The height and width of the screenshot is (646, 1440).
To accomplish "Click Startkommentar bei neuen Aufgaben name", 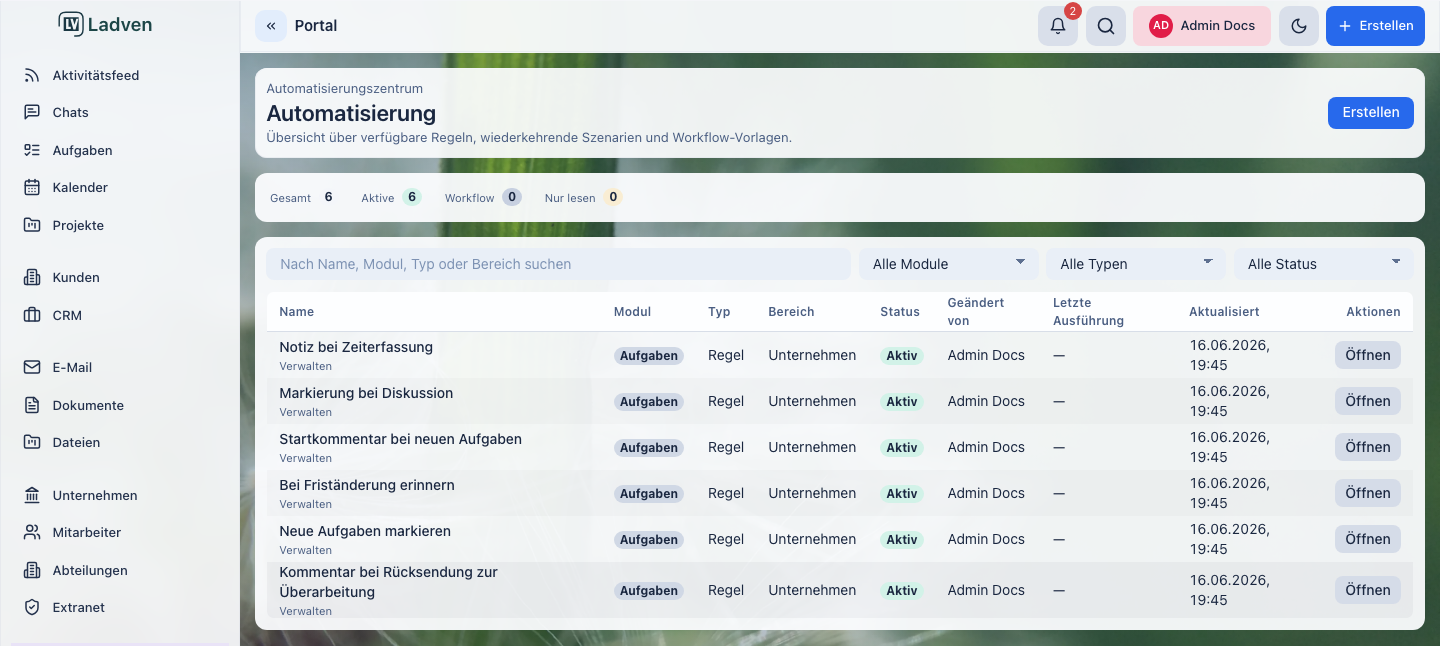I will [400, 439].
